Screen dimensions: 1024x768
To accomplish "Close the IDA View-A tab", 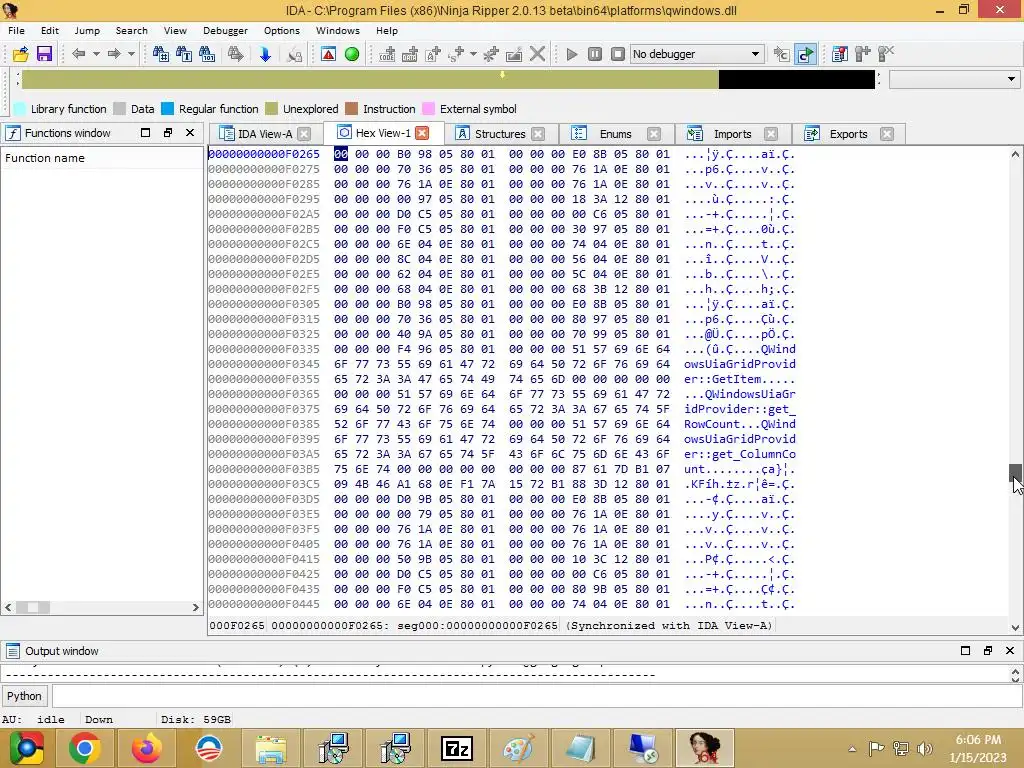I will coord(304,134).
